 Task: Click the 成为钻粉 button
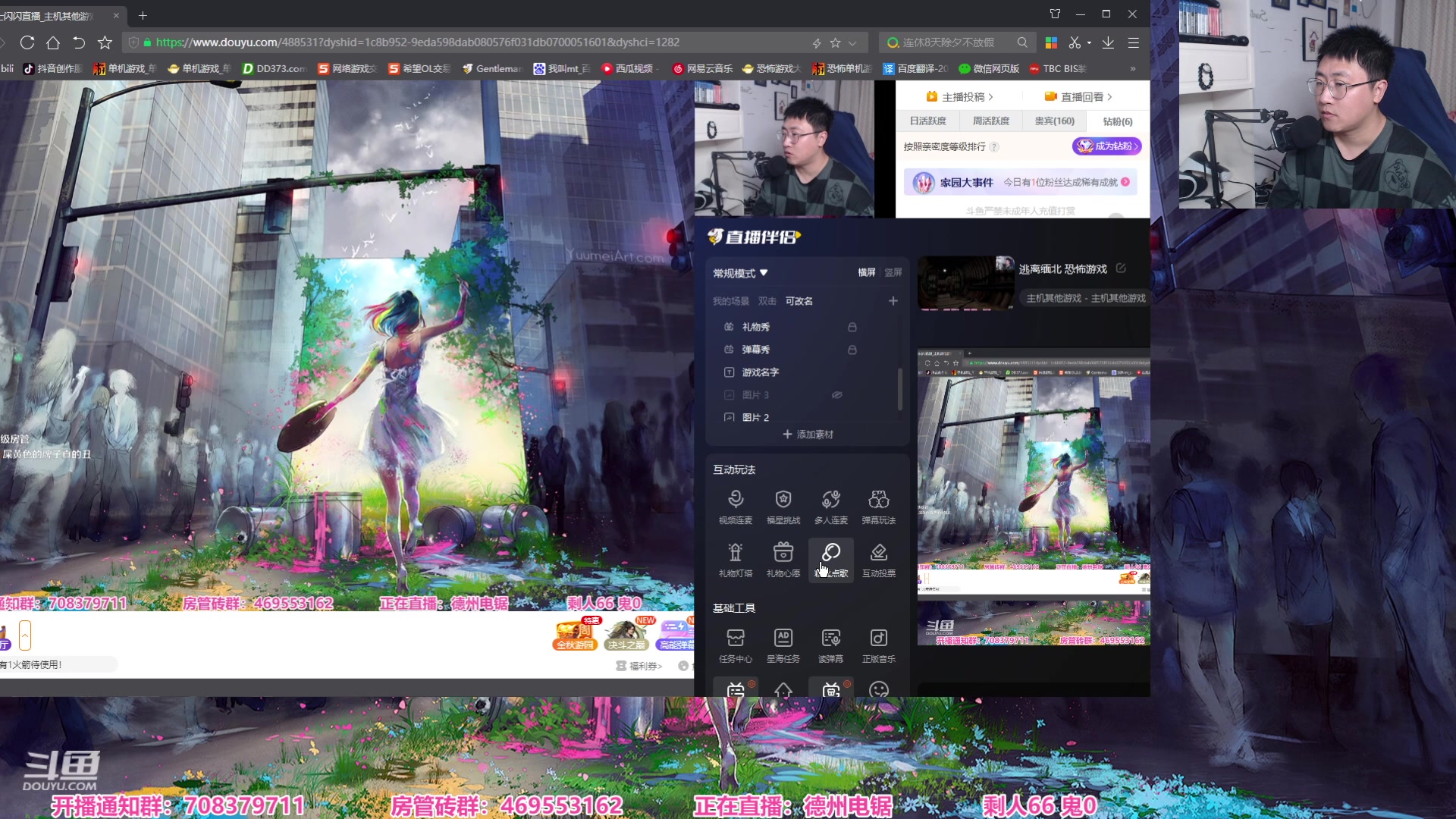point(1107,146)
